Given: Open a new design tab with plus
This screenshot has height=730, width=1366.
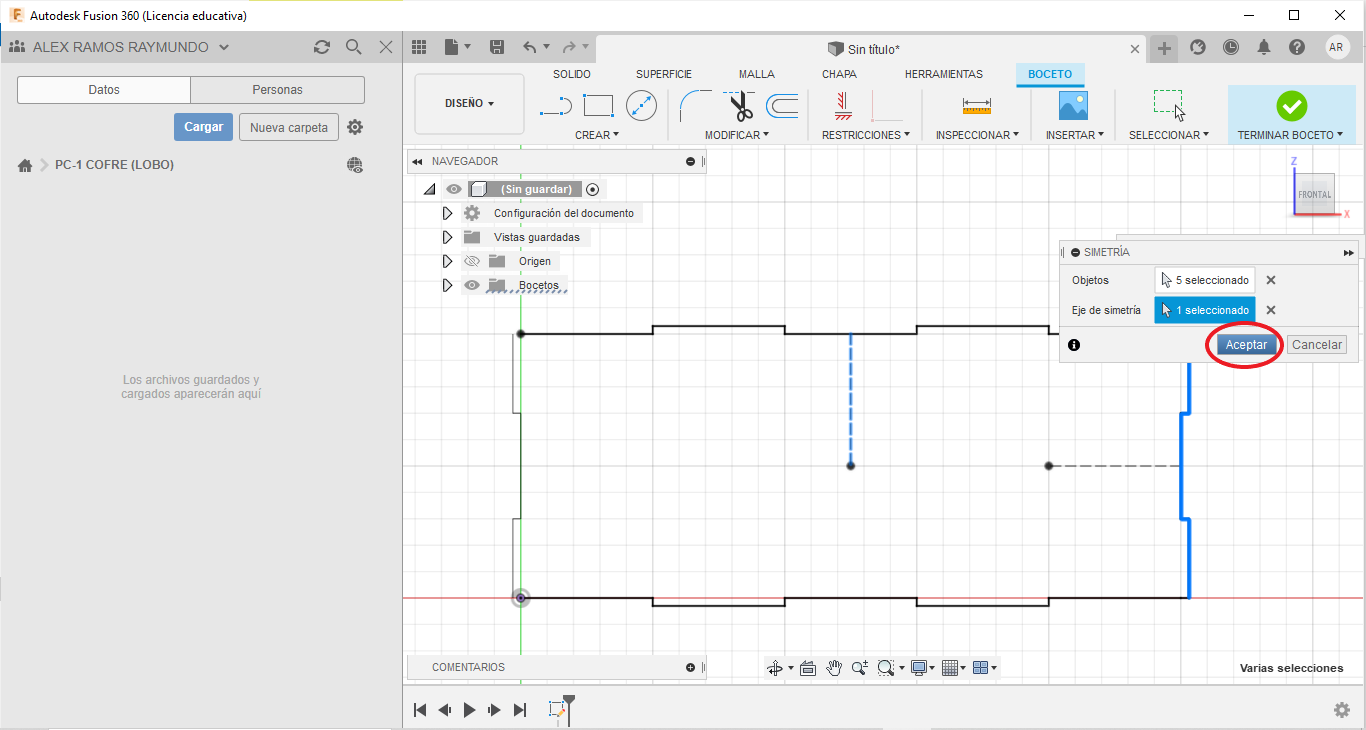Looking at the screenshot, I should click(1164, 48).
